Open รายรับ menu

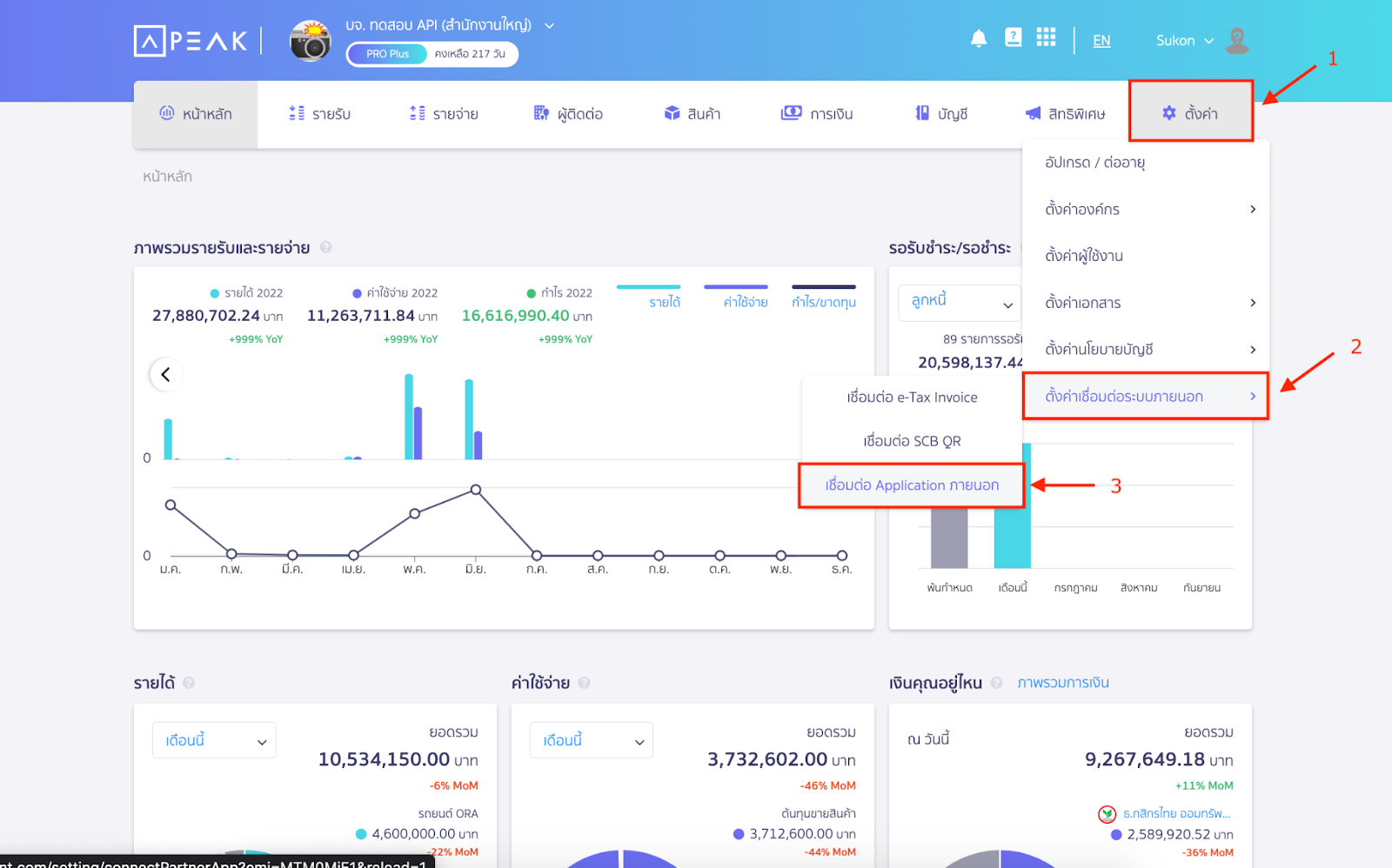click(x=319, y=114)
